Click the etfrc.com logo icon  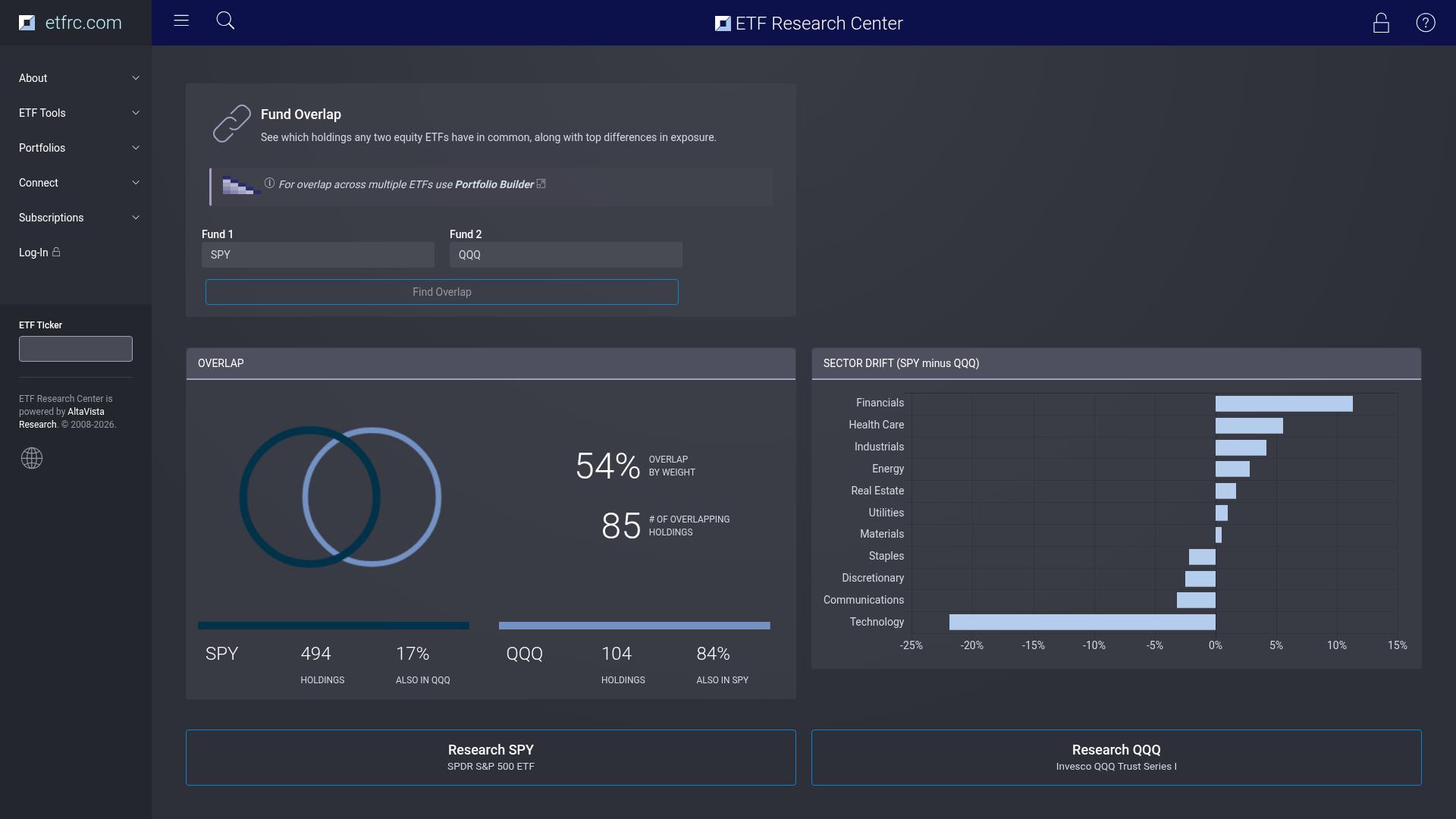tap(27, 23)
